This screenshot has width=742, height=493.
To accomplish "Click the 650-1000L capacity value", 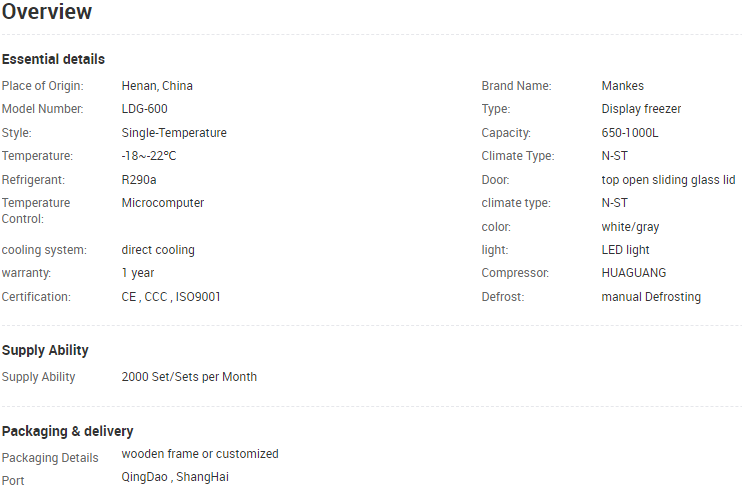I will 630,133.
